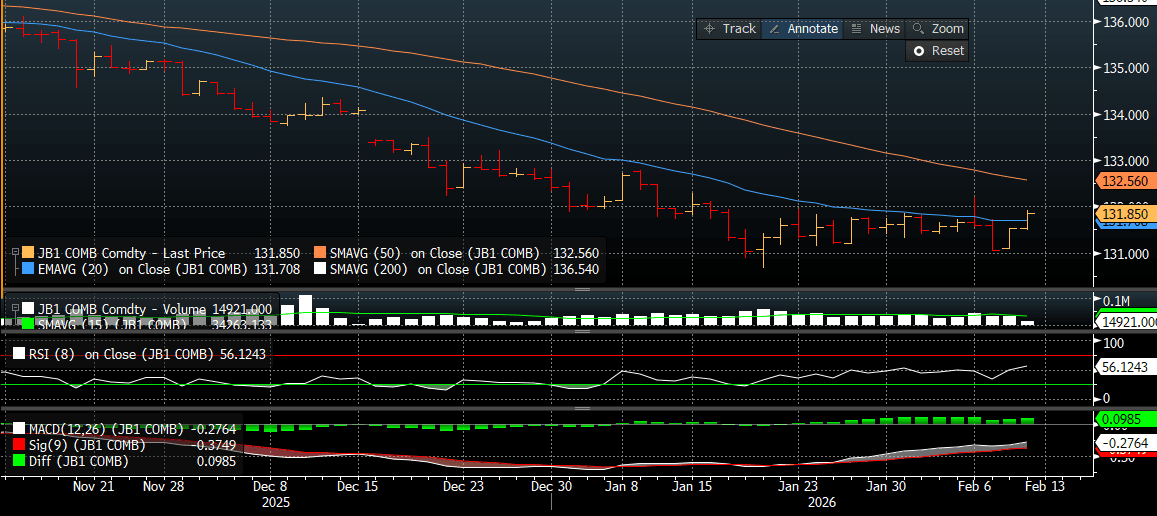The height and width of the screenshot is (516, 1157).
Task: Click the 56.1243 RSI axis tag
Action: click(x=1126, y=367)
